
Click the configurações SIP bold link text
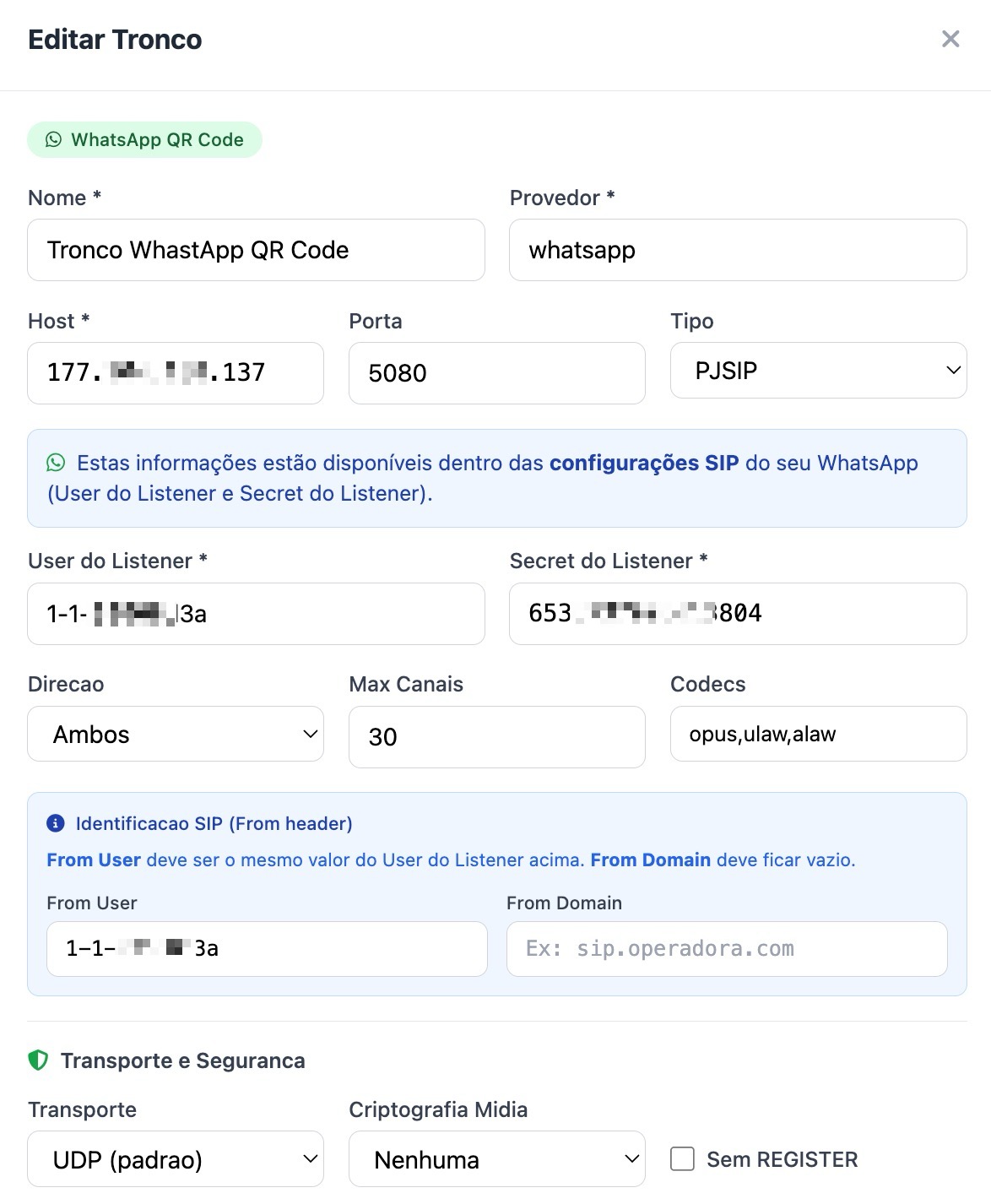644,463
